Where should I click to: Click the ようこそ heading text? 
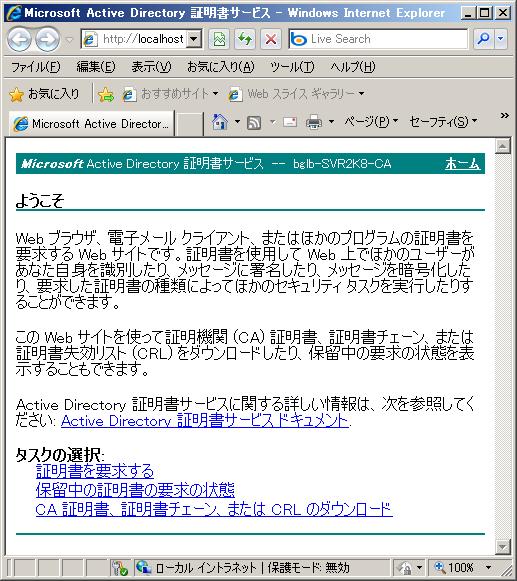40,200
